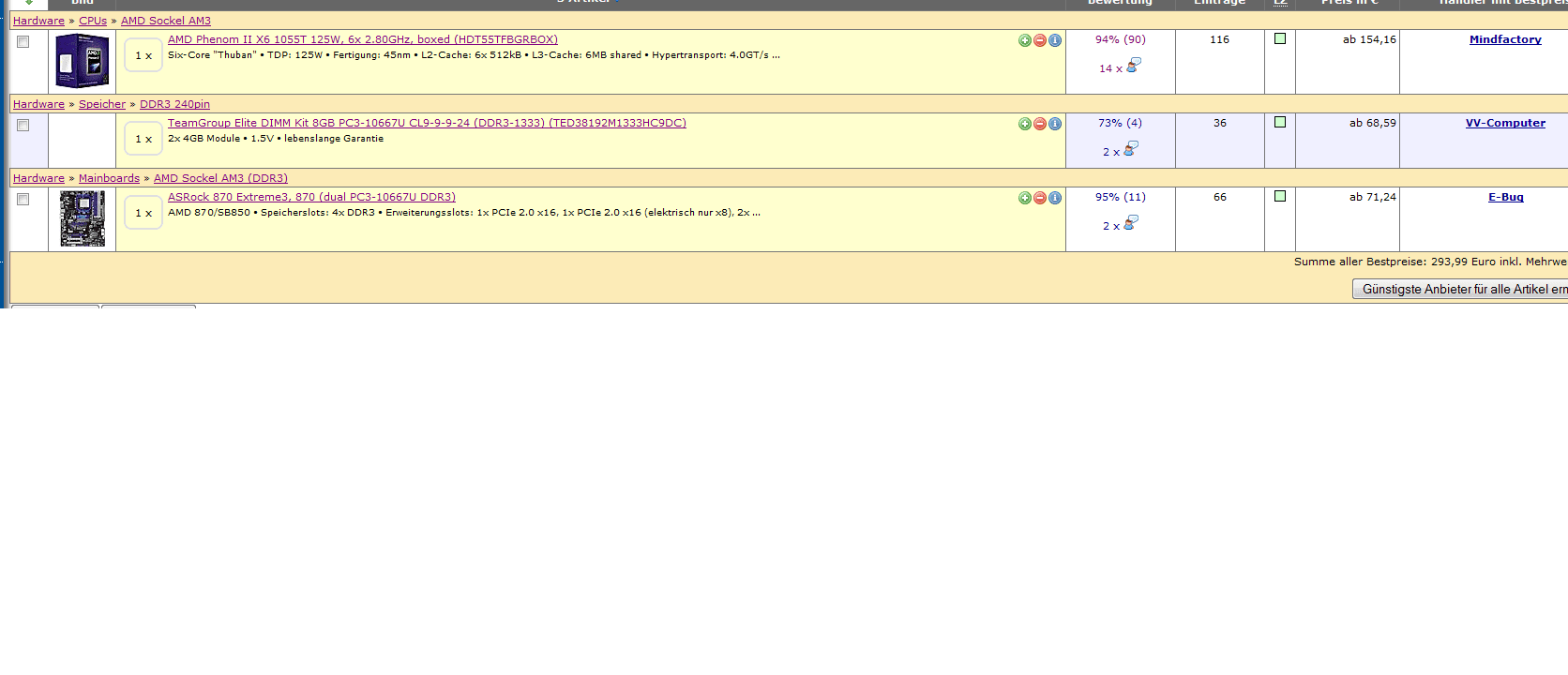Viewport: 1568px width, 675px height.
Task: Click Günstigste Anbieter für alle Artikel button
Action: 1460,289
